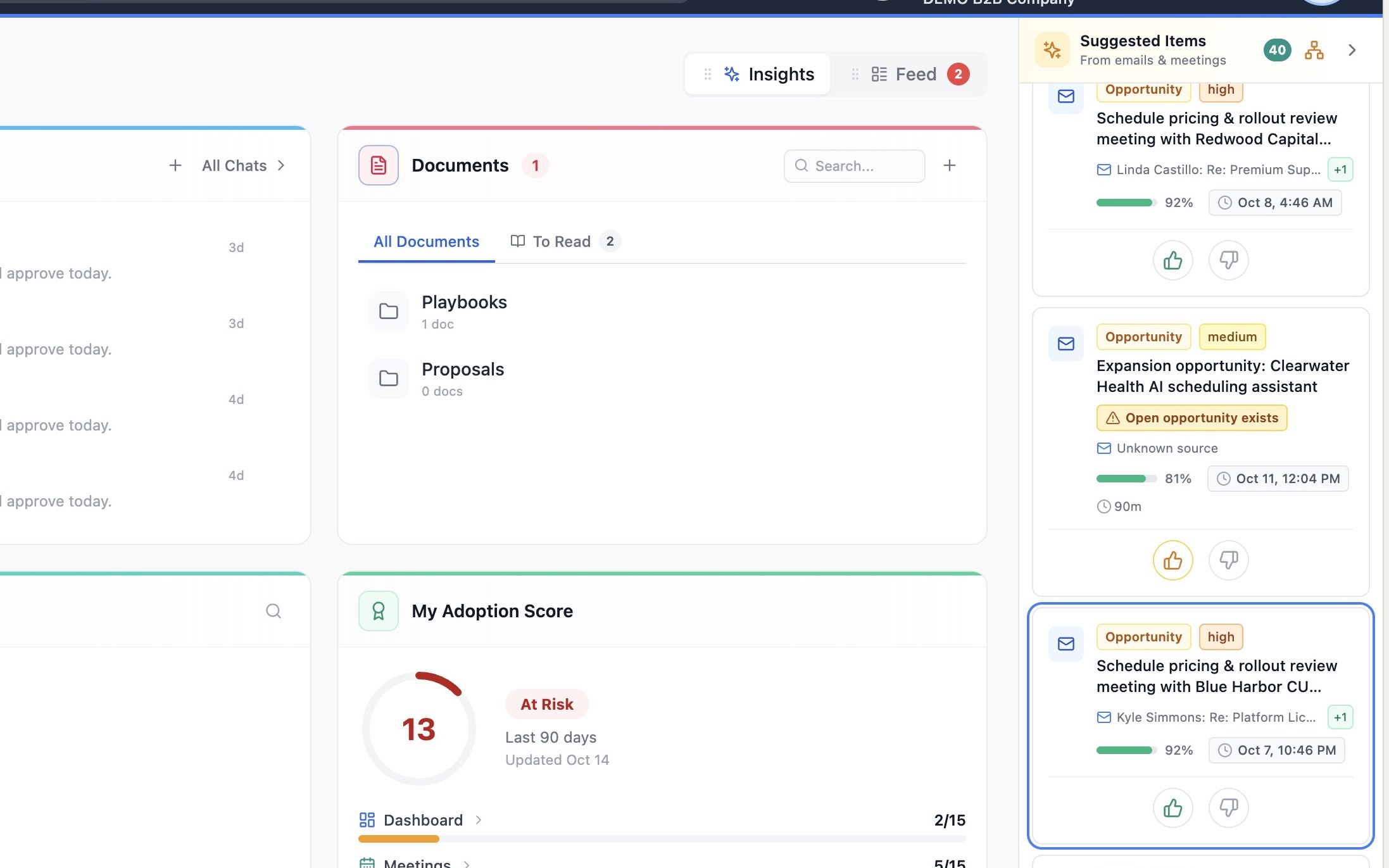Click the 40 suggested items count badge

tap(1277, 50)
